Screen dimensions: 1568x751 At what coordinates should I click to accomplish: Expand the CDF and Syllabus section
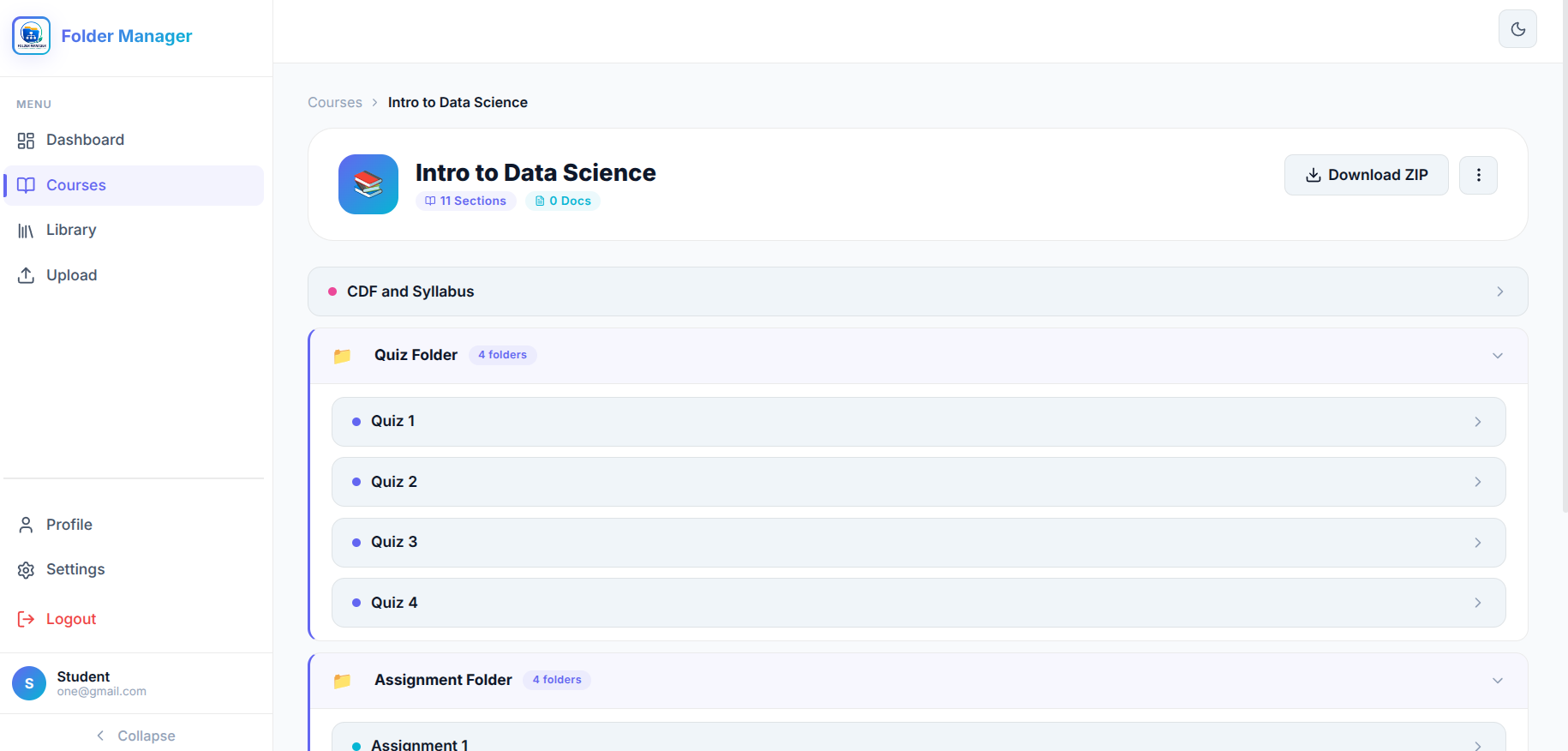point(918,291)
